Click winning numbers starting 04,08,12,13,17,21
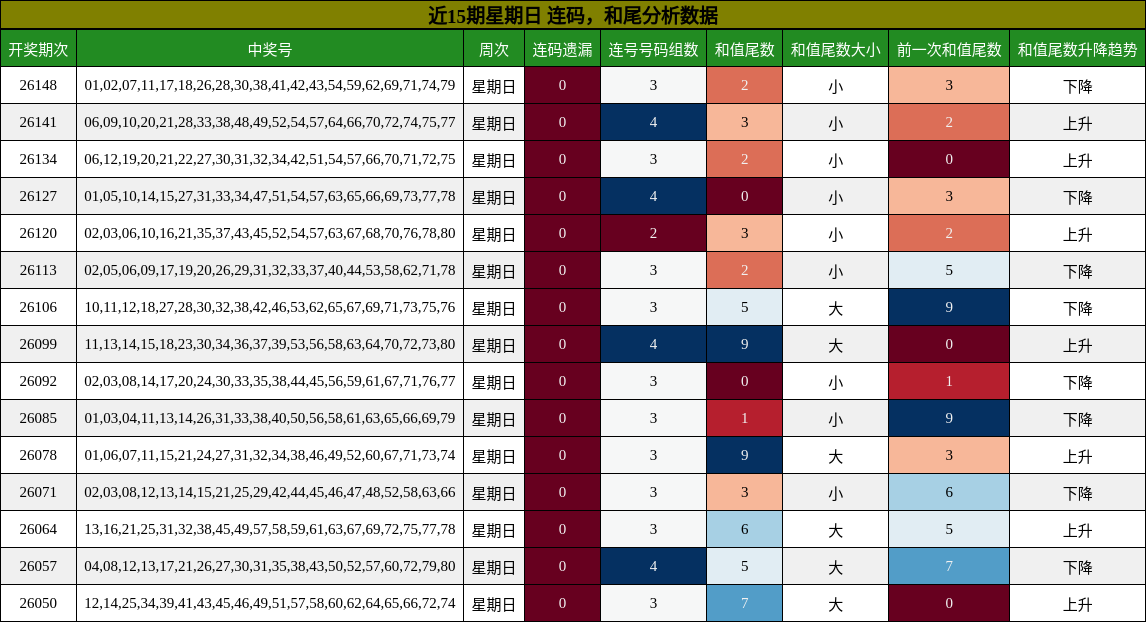This screenshot has height=622, width=1146. pos(270,566)
